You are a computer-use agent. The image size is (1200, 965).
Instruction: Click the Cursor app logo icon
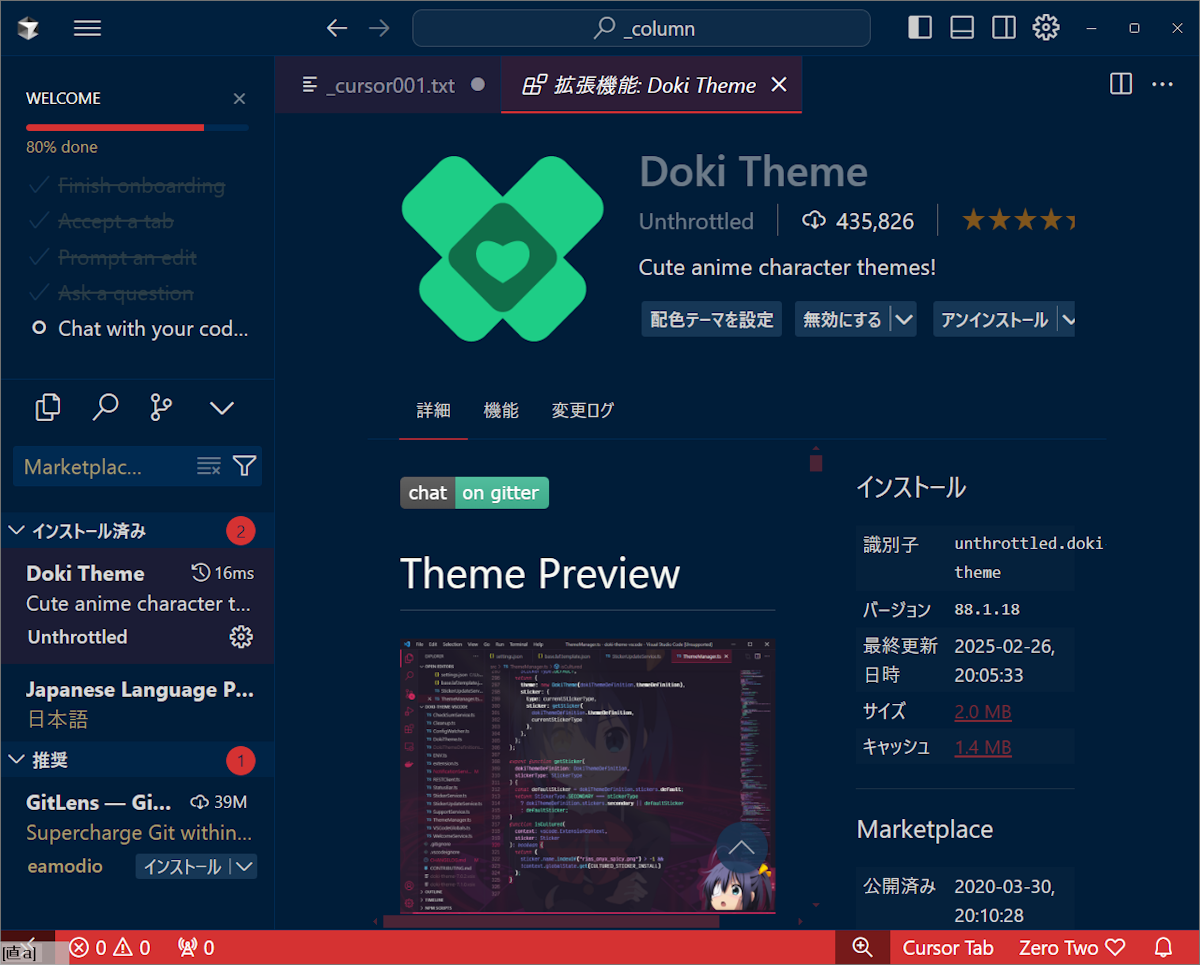pyautogui.click(x=28, y=28)
